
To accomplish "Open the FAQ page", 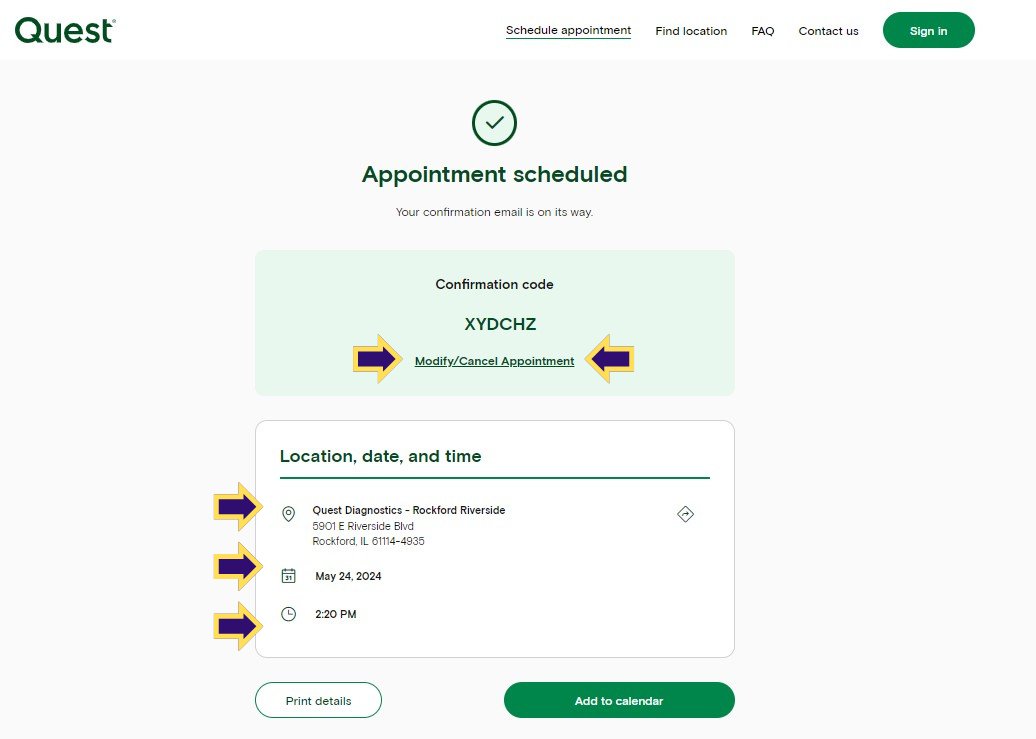I will point(762,31).
